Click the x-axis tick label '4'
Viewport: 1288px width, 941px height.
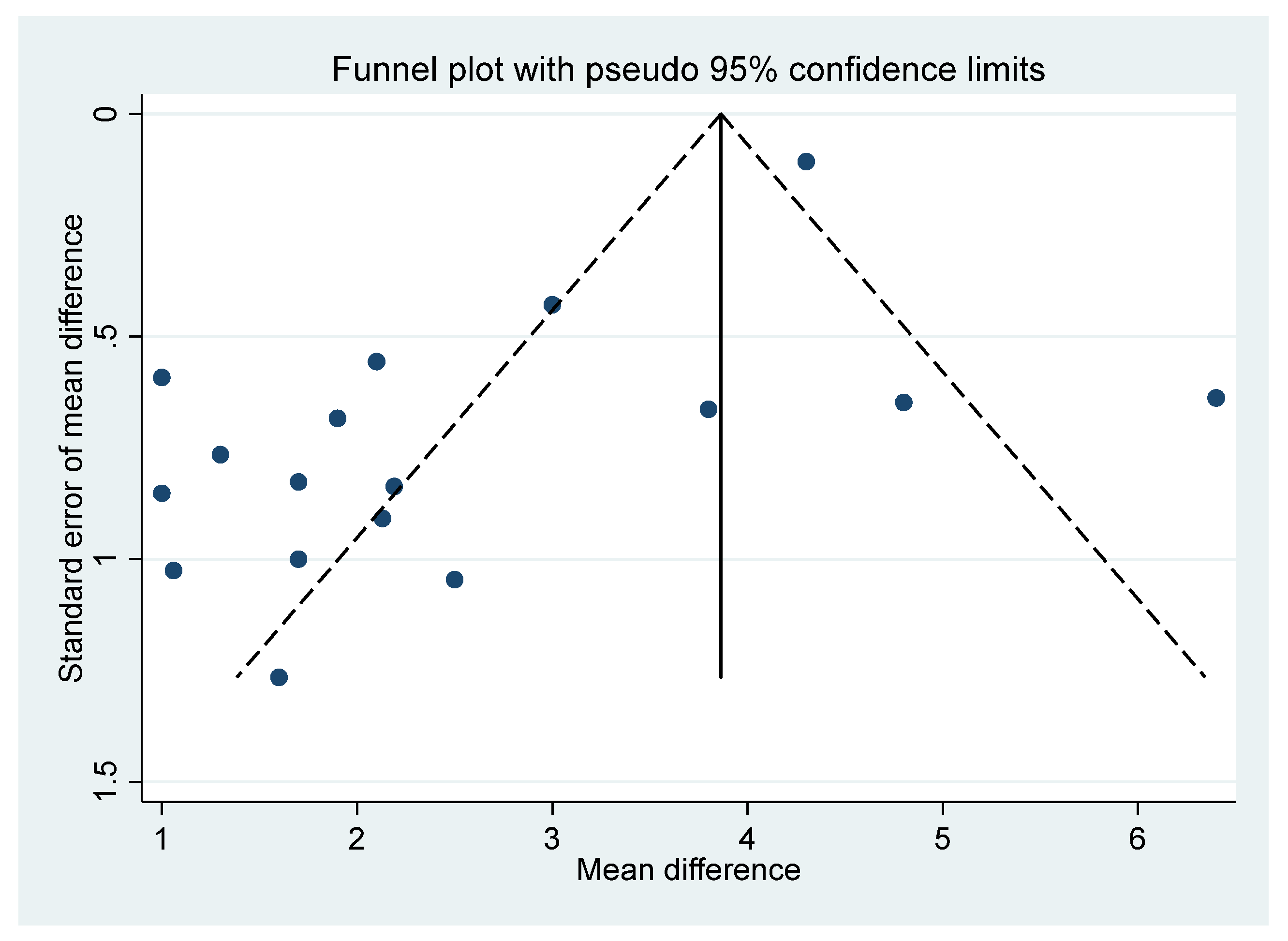(x=747, y=838)
